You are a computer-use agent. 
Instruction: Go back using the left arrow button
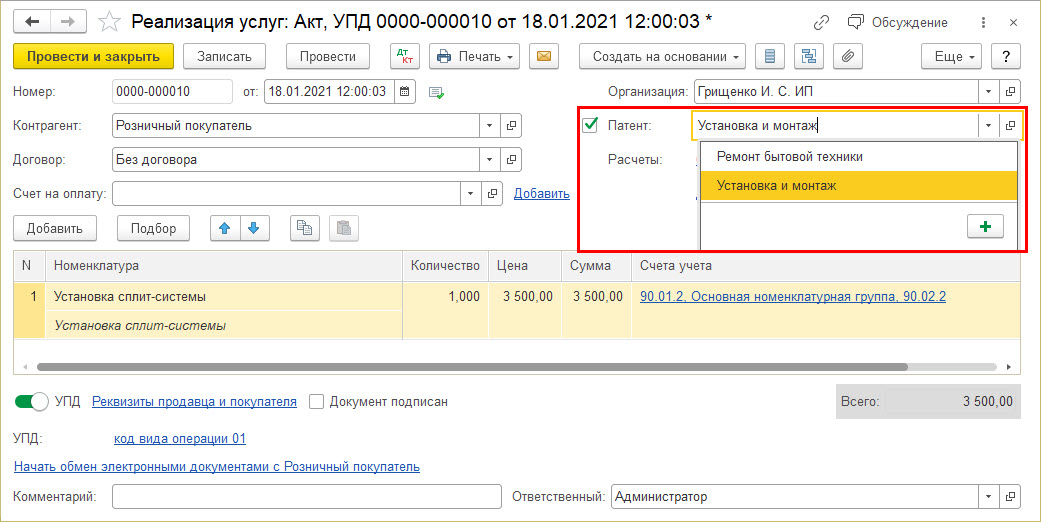[x=32, y=22]
